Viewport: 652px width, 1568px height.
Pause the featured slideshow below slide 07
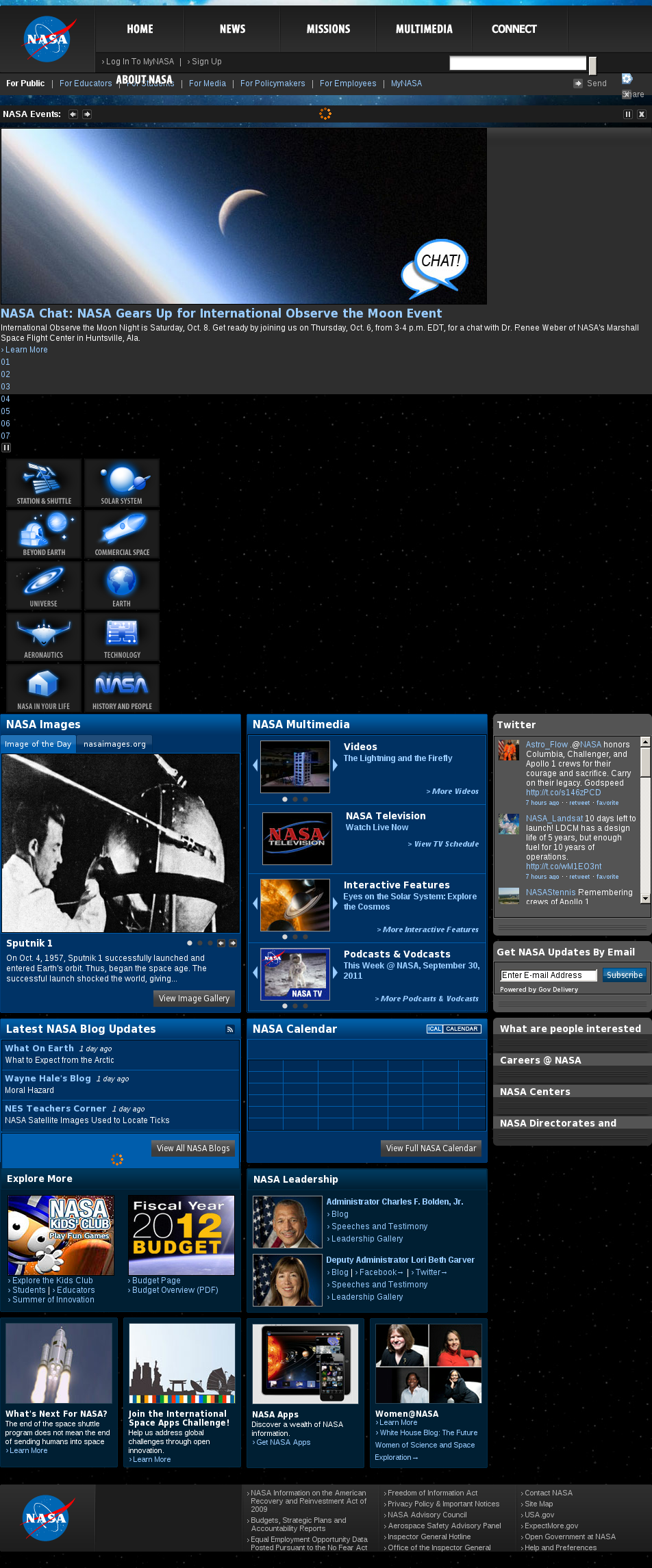pos(6,448)
